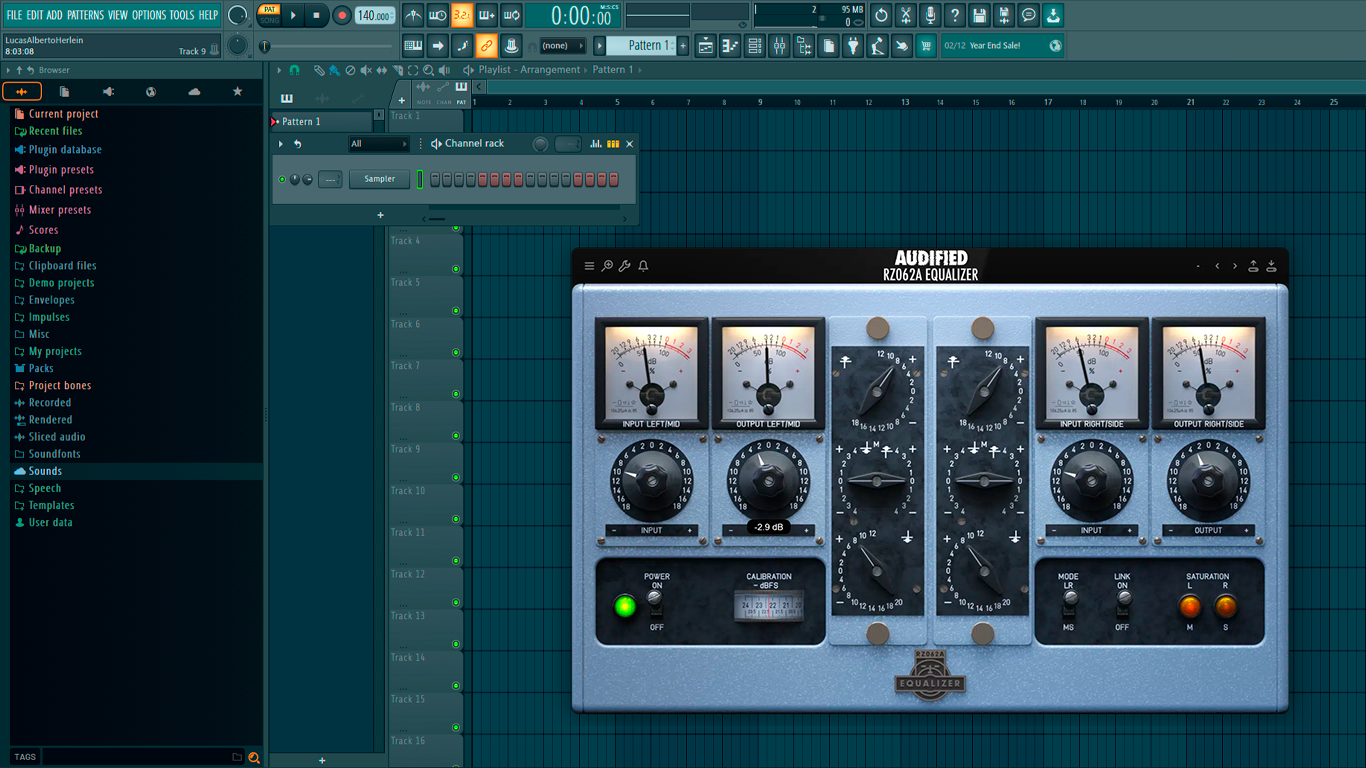
Task: Open the All channel filter dropdown
Action: click(378, 144)
